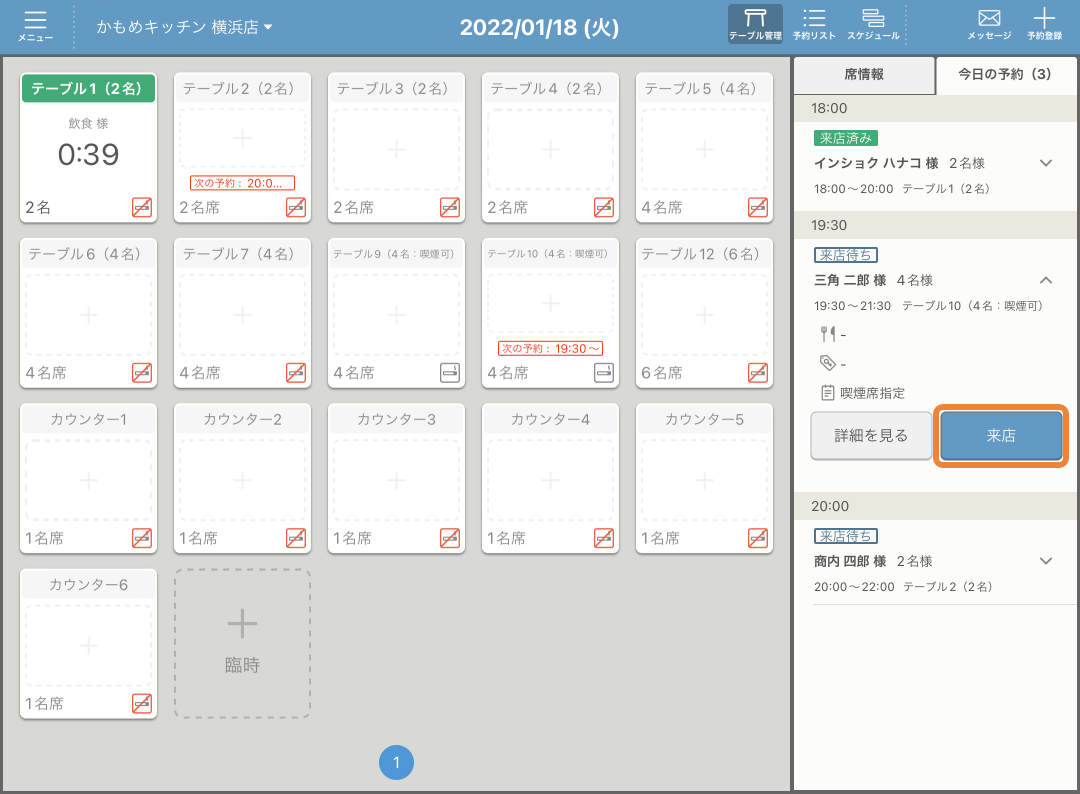Click 20:00 time slot header
The height and width of the screenshot is (794, 1080).
[935, 506]
